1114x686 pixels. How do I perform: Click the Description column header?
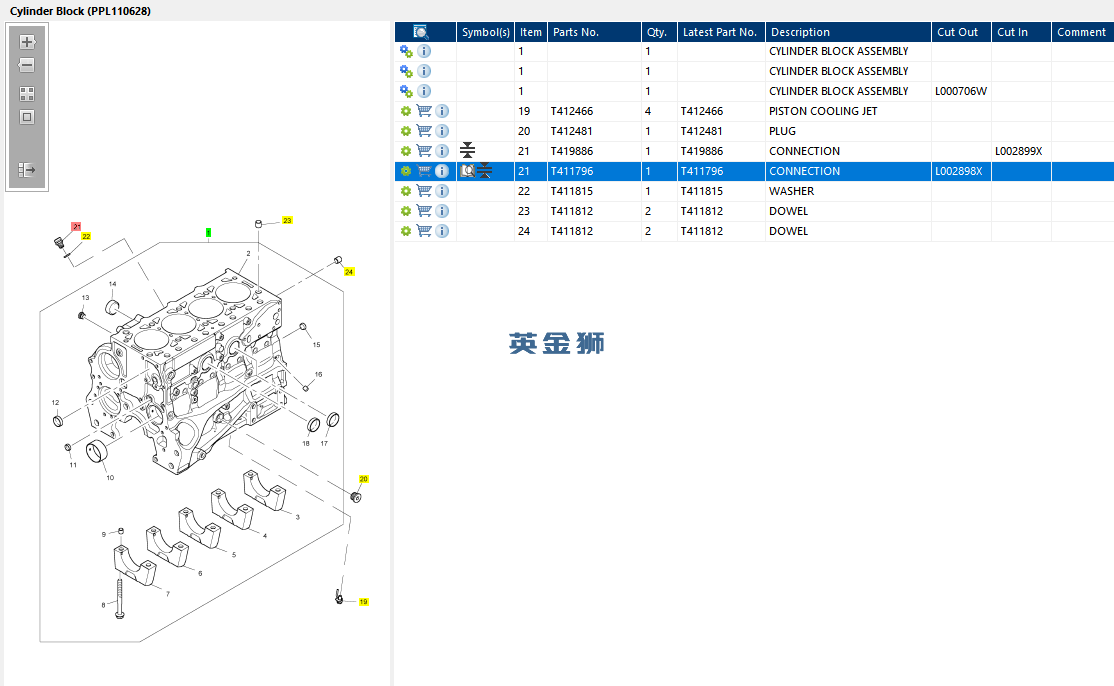(x=800, y=32)
